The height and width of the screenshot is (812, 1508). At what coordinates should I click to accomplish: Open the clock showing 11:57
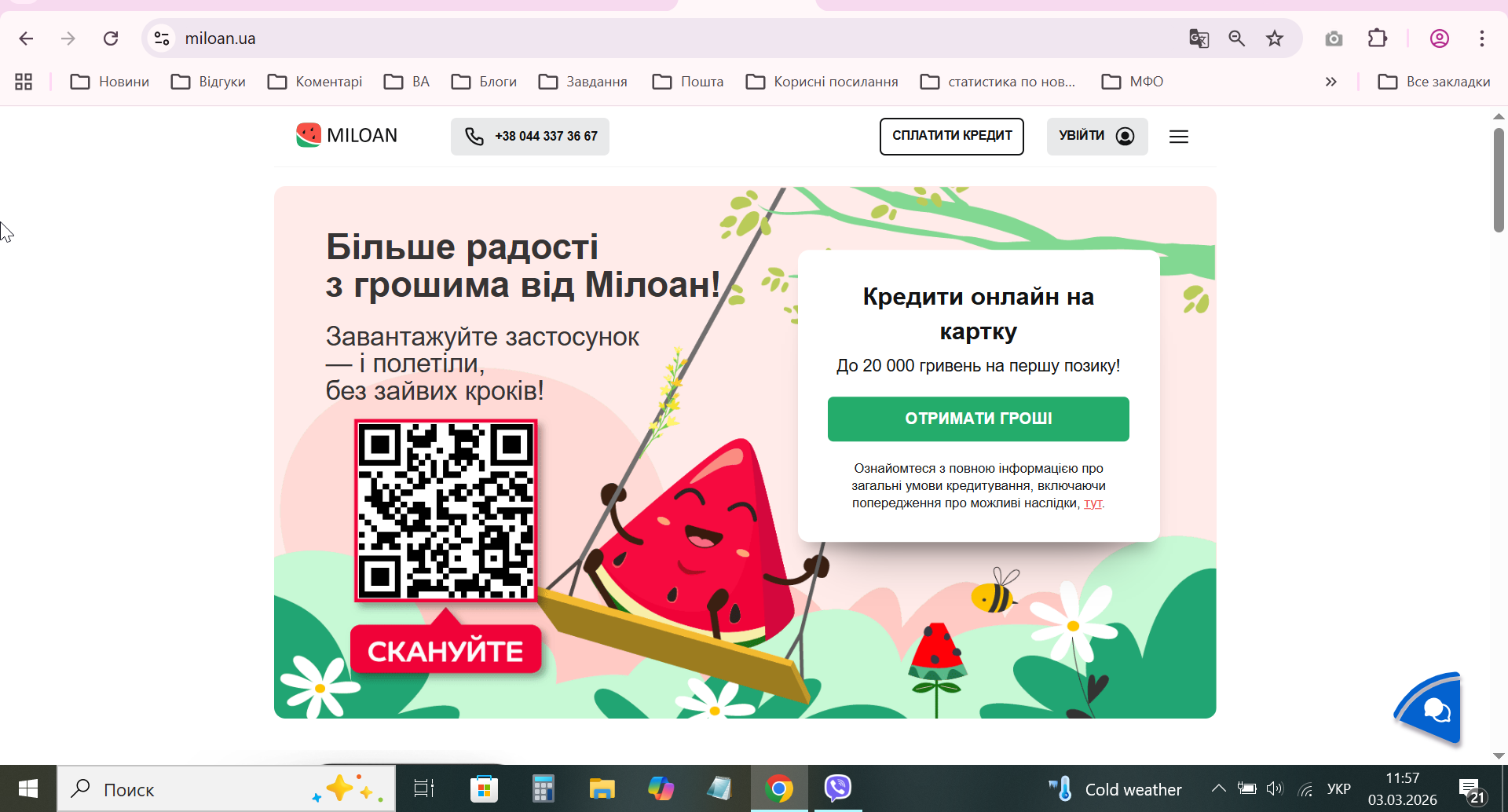[1403, 788]
